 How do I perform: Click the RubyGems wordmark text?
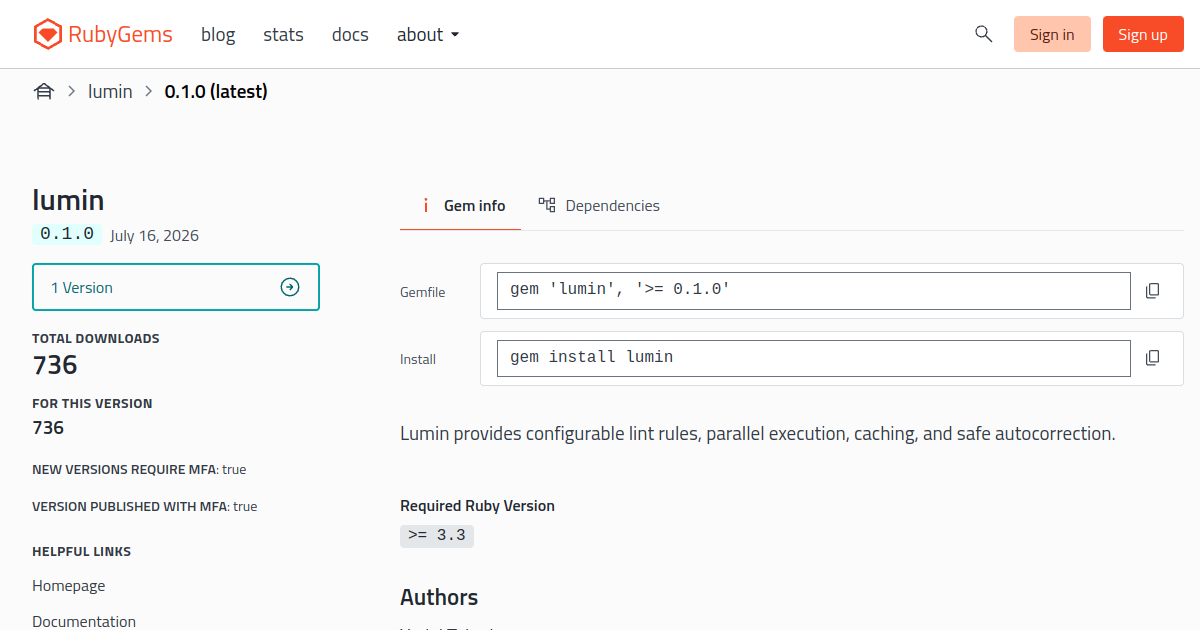coord(120,35)
